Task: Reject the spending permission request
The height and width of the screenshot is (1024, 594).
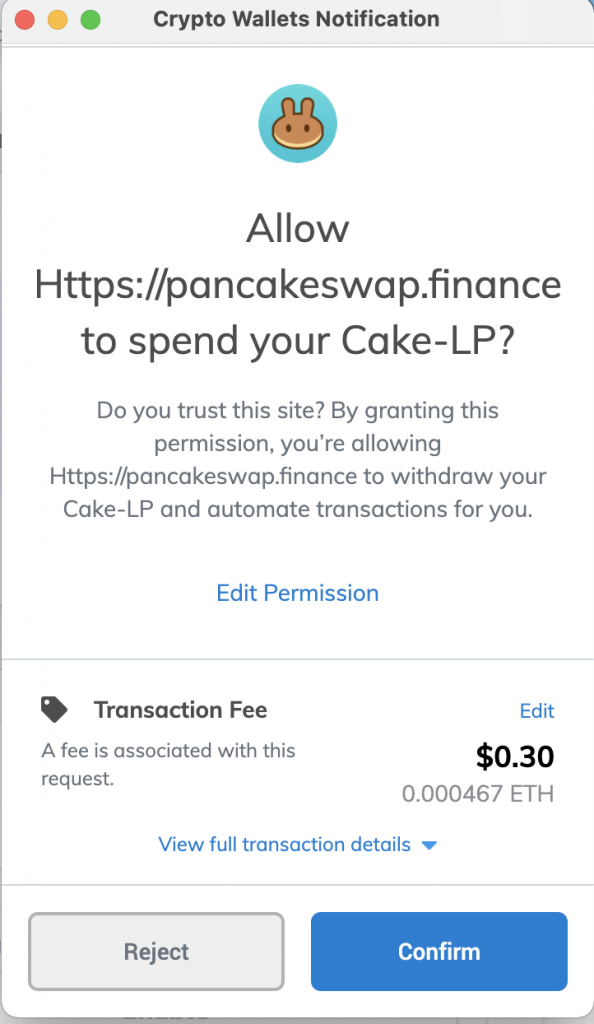Action: click(156, 952)
